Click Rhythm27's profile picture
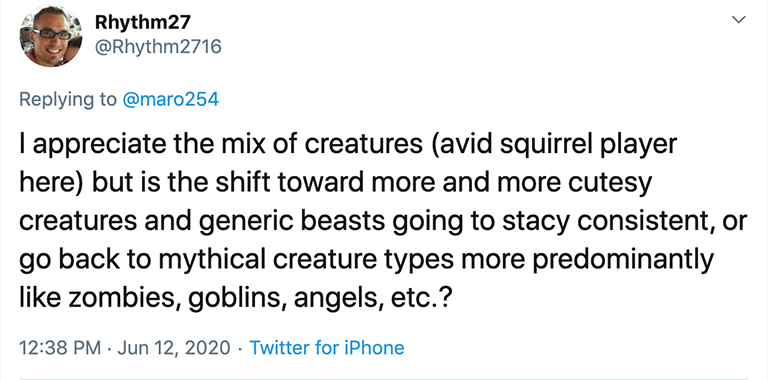Screen dimensions: 768x380 50,36
